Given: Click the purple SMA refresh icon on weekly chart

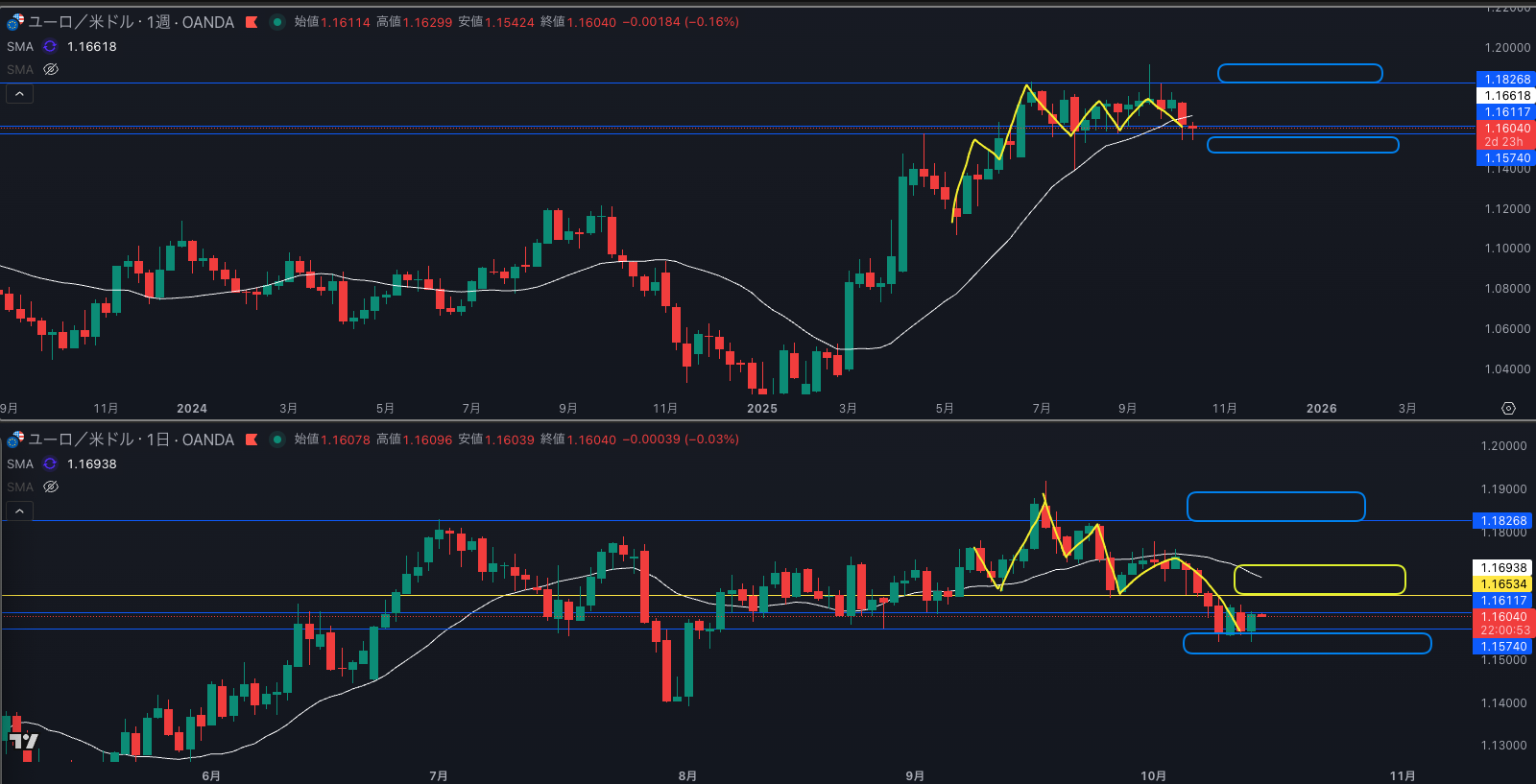Looking at the screenshot, I should pos(50,46).
